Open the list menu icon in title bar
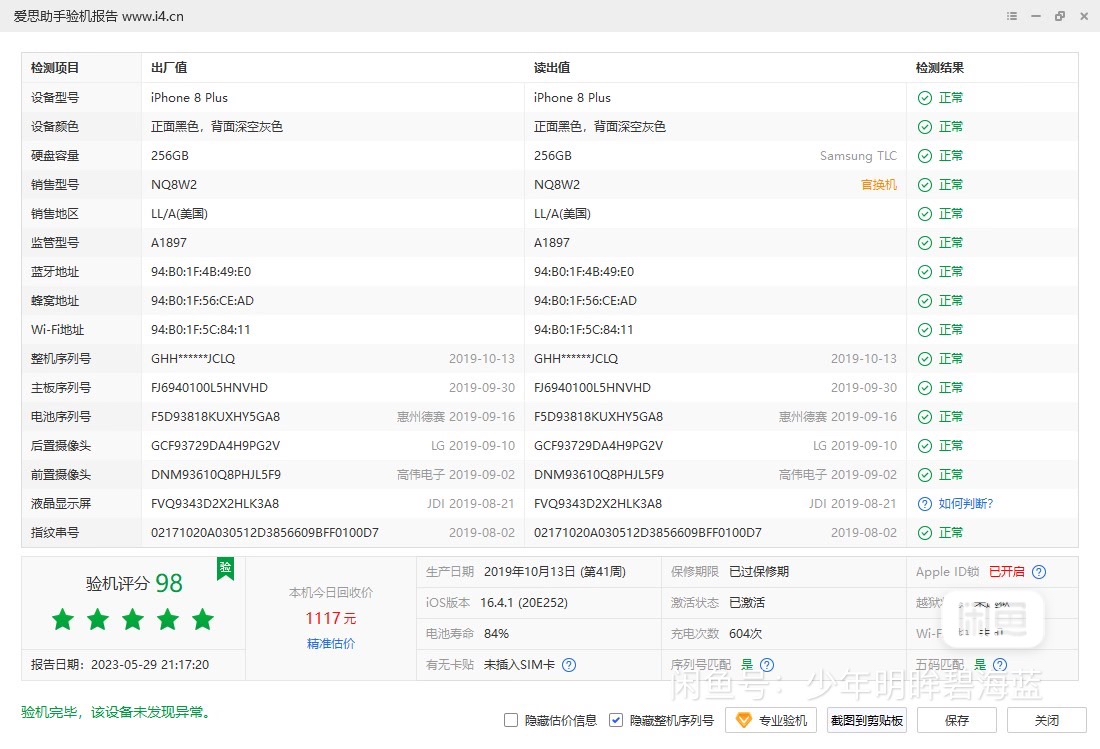The width and height of the screenshot is (1100, 749). (1011, 16)
